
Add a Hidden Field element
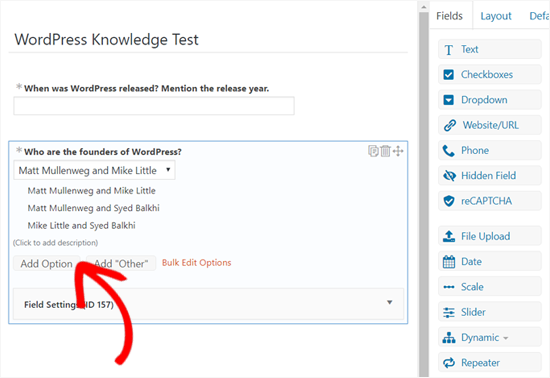(x=489, y=176)
